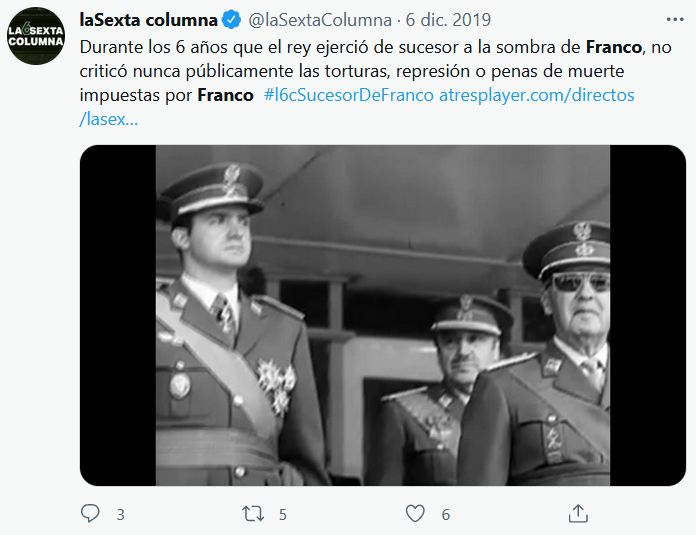Click the /lasex… link continuation
Viewport: 696px width, 535px height.
pyautogui.click(x=109, y=119)
